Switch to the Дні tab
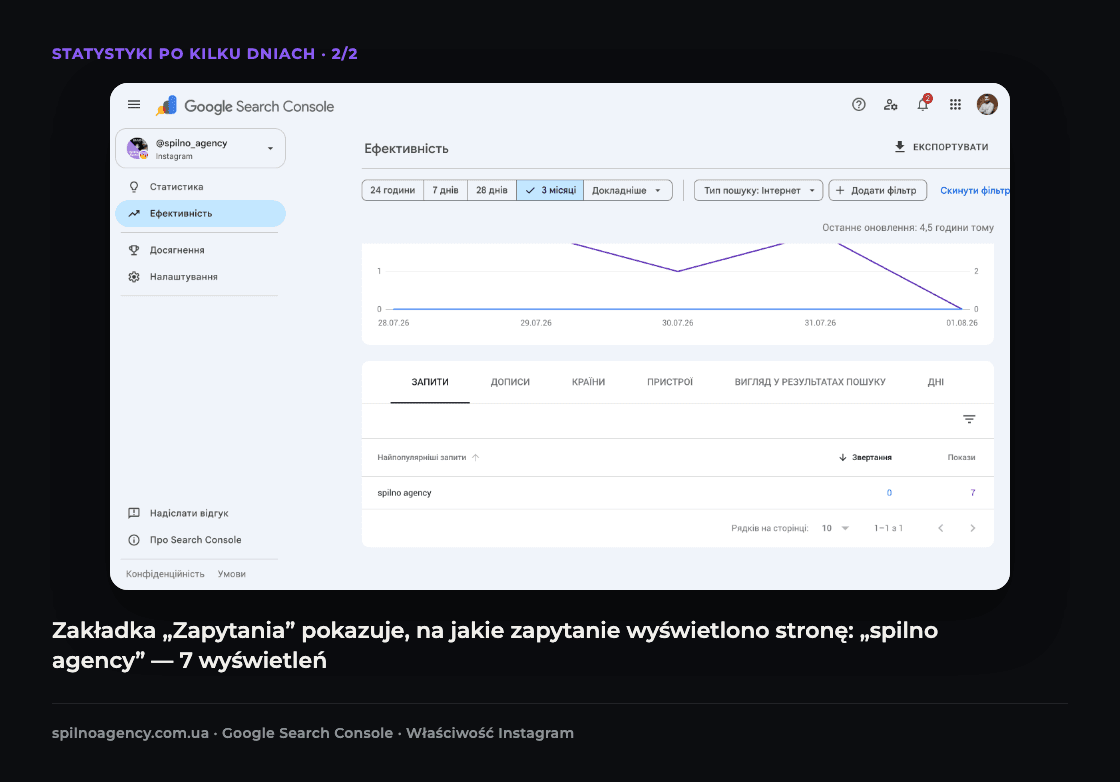The image size is (1120, 782). click(936, 382)
